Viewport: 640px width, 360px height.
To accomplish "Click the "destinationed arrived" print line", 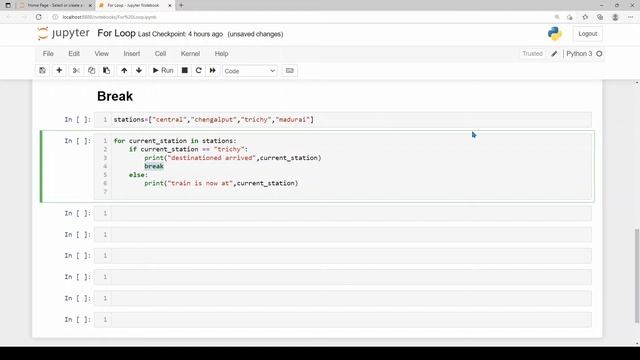I will pos(233,158).
